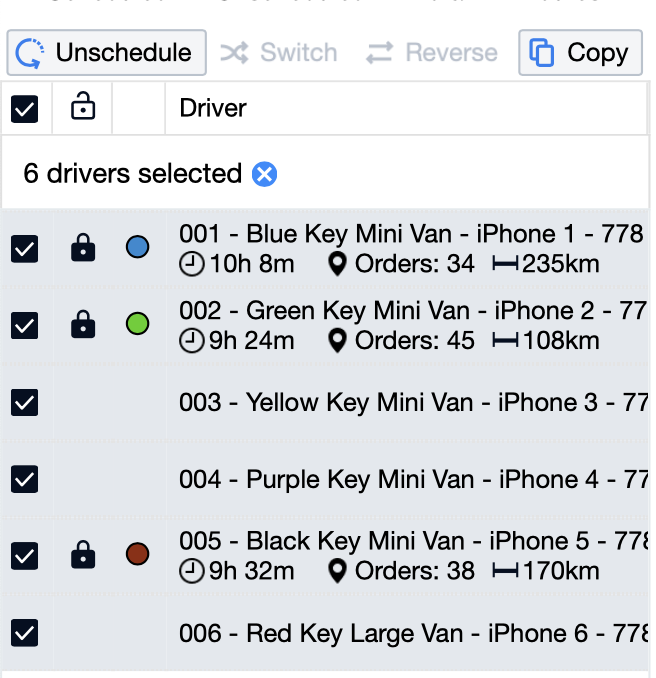Image resolution: width=656 pixels, height=678 pixels.
Task: Uncheck the 006 Red Key Large Van row
Action: (24, 632)
